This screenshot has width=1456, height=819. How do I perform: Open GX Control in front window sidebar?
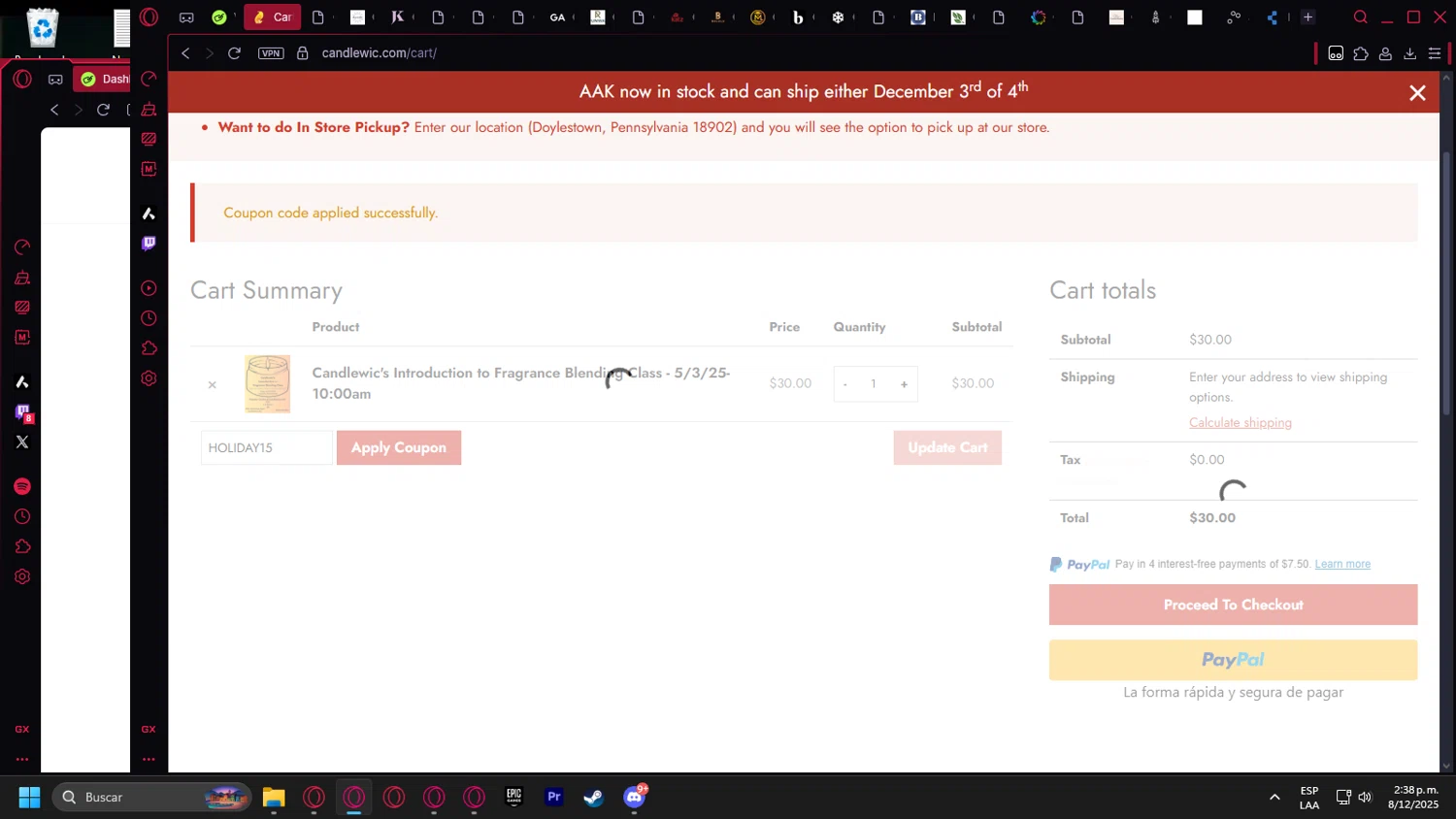coord(149,79)
